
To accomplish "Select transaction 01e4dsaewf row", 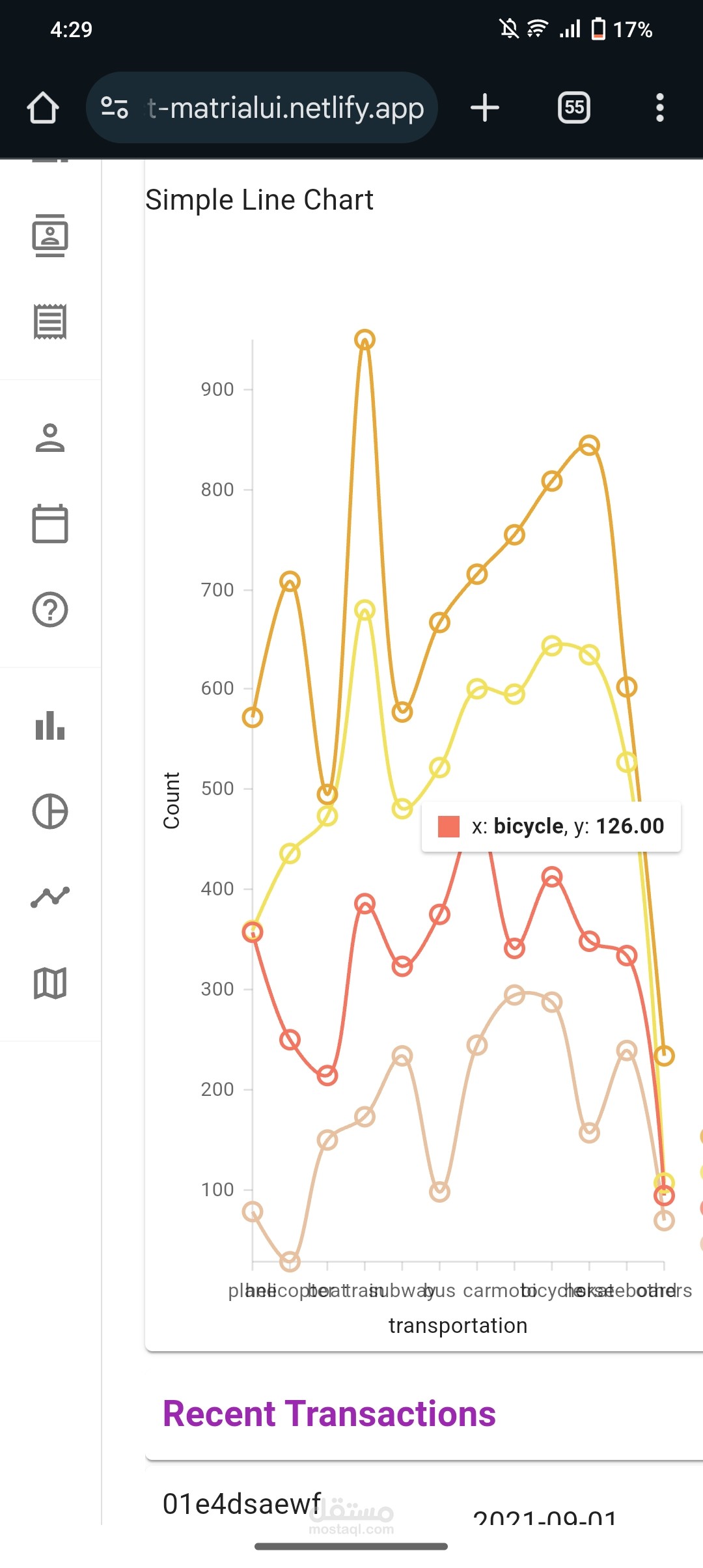I will 424,1504.
